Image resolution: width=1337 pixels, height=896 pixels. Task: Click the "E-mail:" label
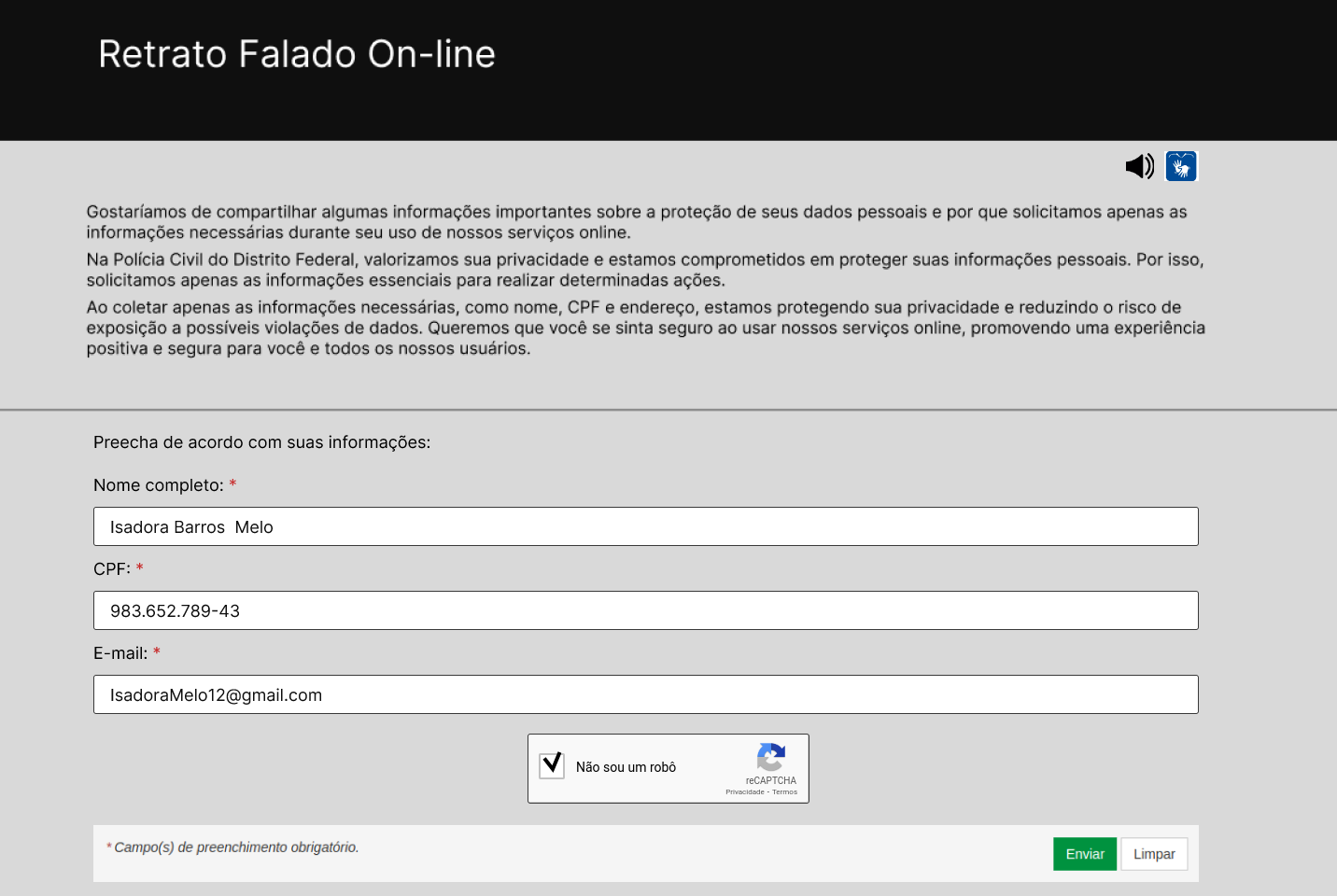pyautogui.click(x=120, y=653)
